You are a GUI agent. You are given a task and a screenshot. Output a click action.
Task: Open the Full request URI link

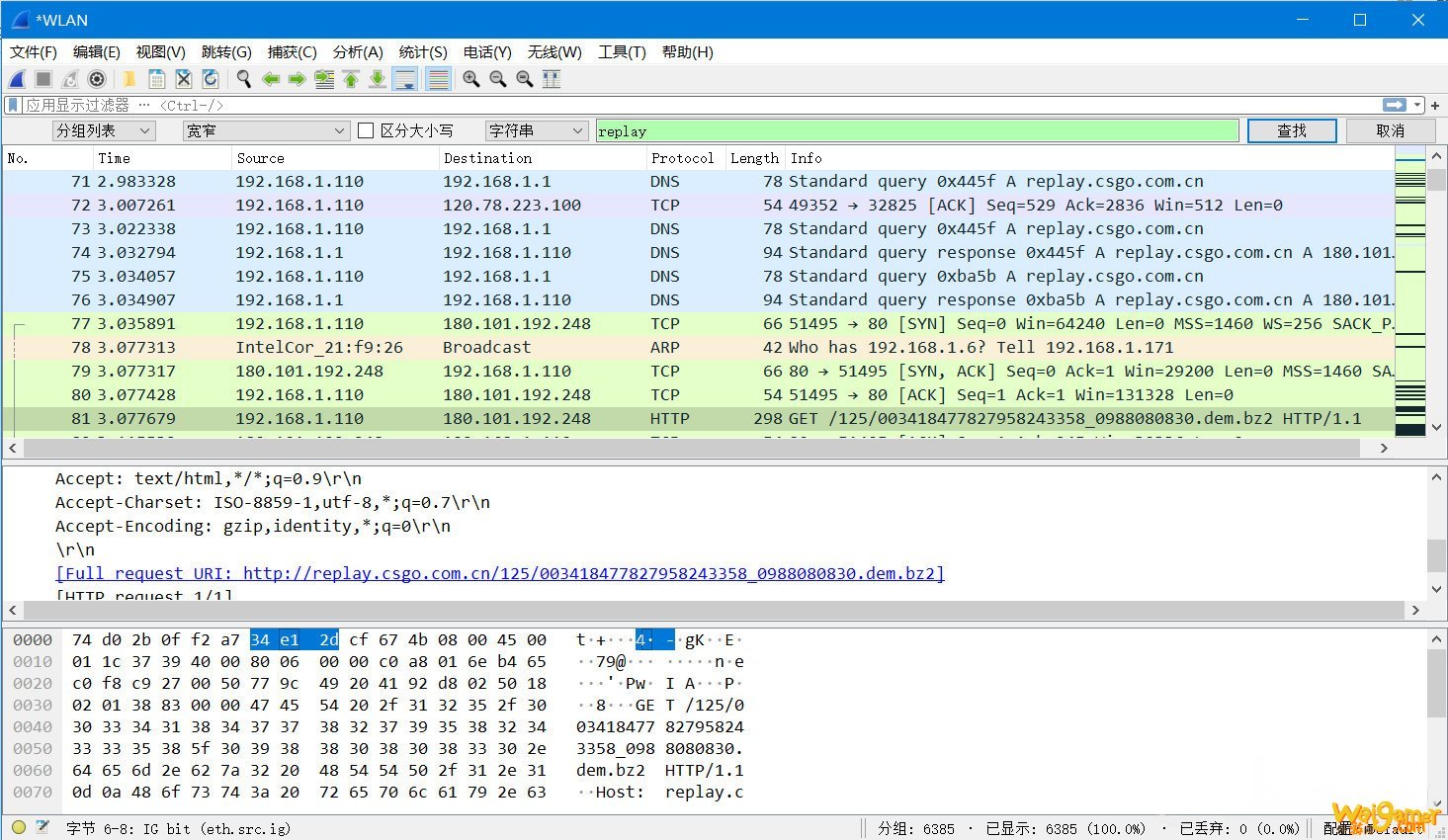point(500,573)
